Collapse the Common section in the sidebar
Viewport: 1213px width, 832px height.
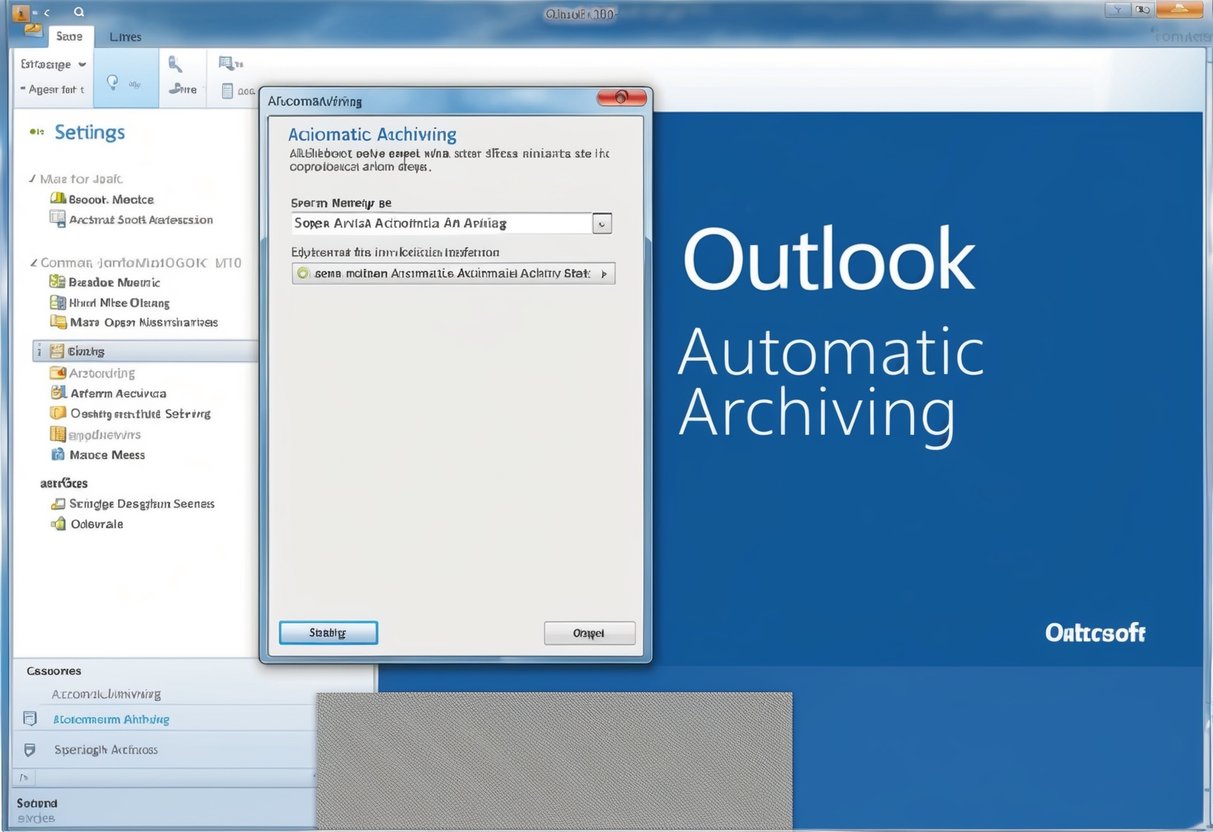[36, 262]
